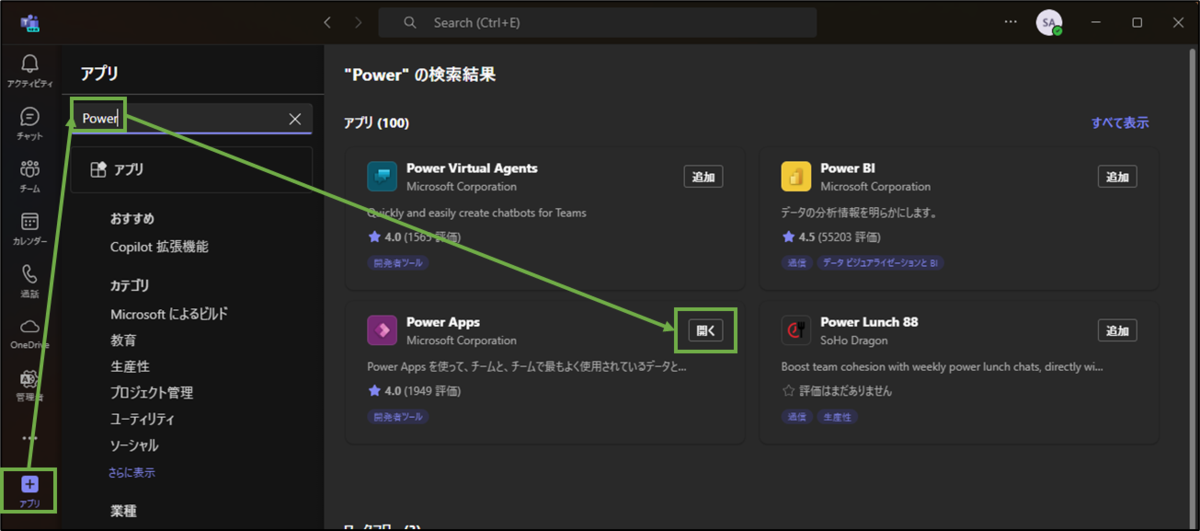Add Power Virtual Agents with 追加 button
1200x531 pixels.
coord(703,177)
